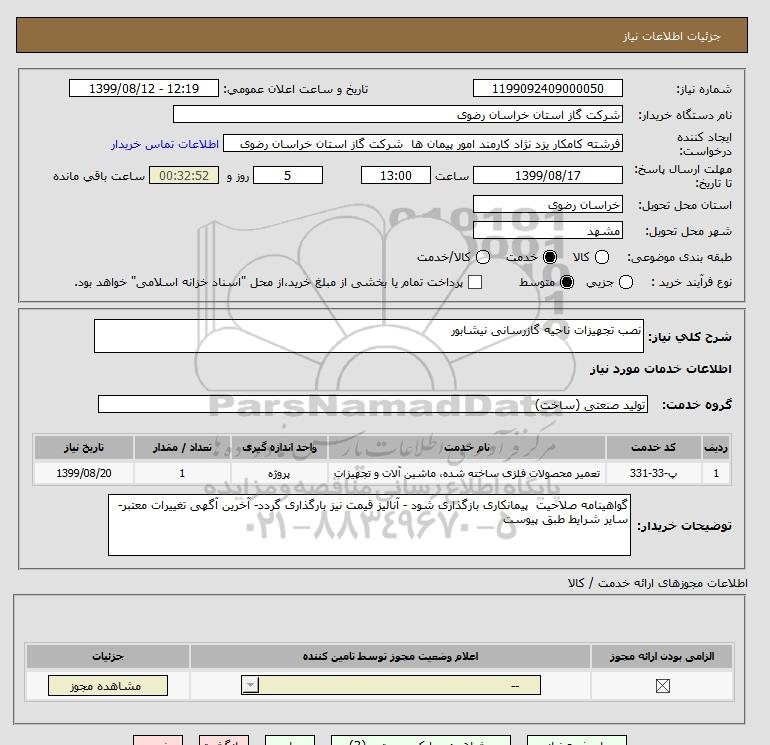
Task: Click the جزئیات column header
Action: (108, 656)
